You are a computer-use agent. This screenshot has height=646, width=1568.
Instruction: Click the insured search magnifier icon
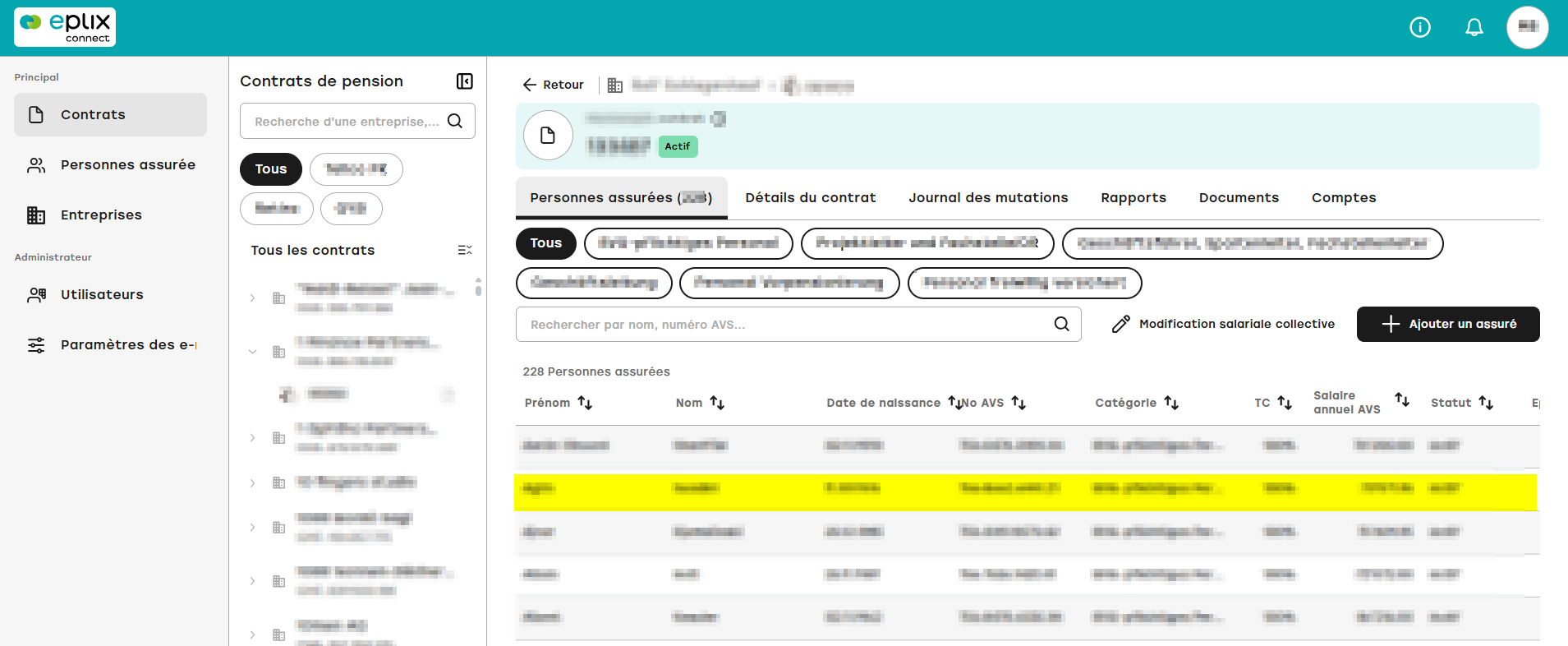(x=1062, y=324)
